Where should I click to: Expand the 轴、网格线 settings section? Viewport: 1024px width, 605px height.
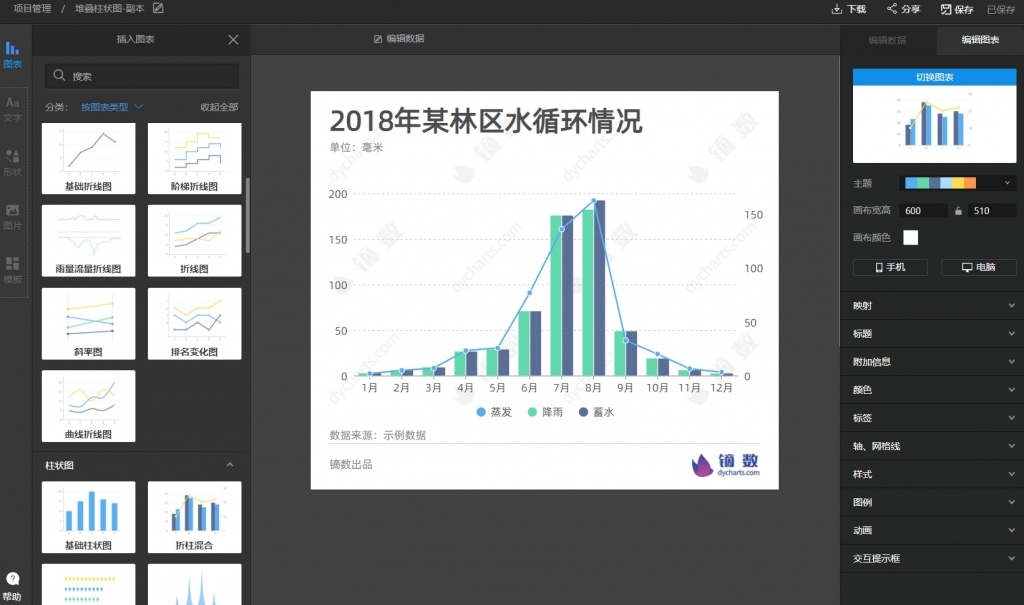click(932, 445)
